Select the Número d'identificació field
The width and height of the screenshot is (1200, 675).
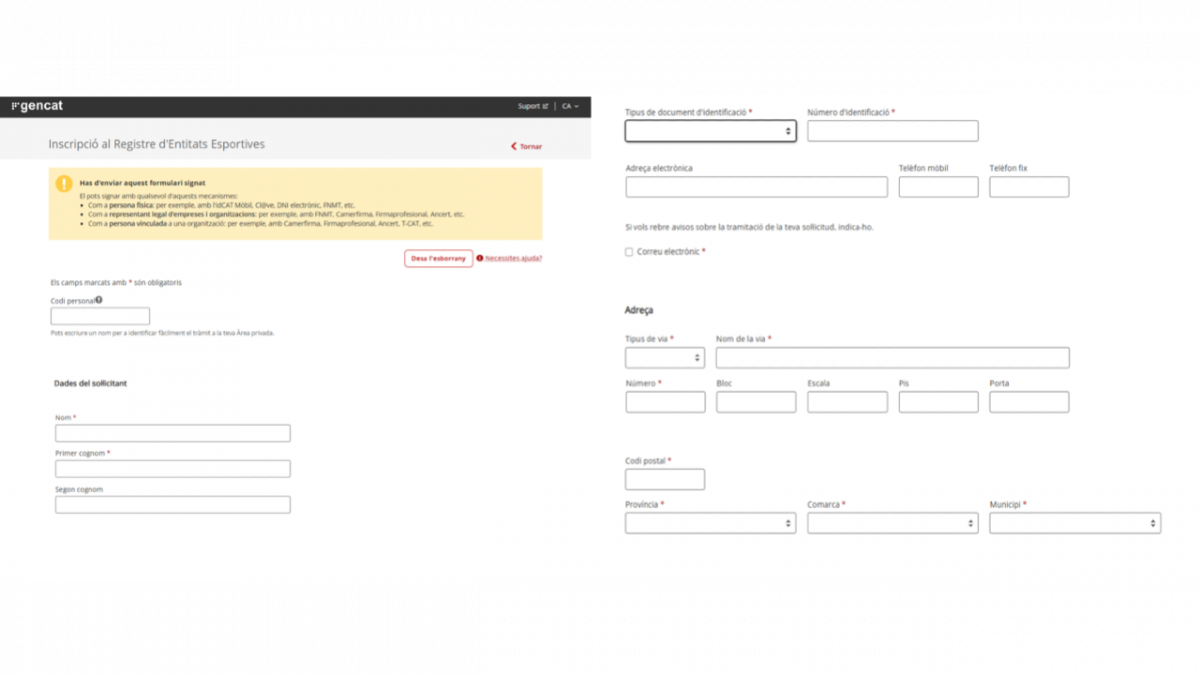[x=892, y=131]
